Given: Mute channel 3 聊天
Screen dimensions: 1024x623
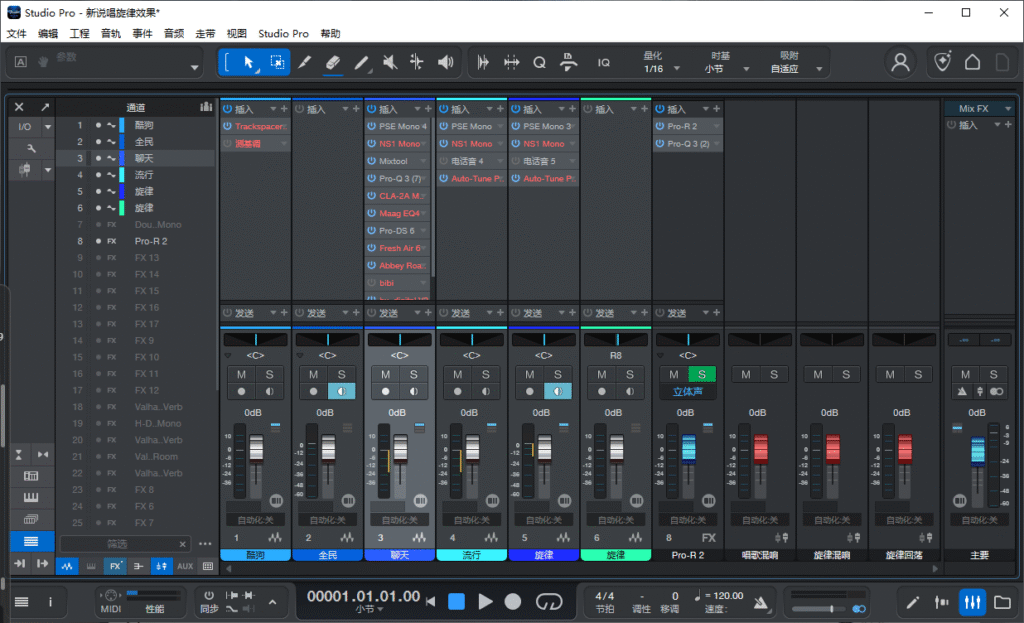Looking at the screenshot, I should tap(385, 374).
